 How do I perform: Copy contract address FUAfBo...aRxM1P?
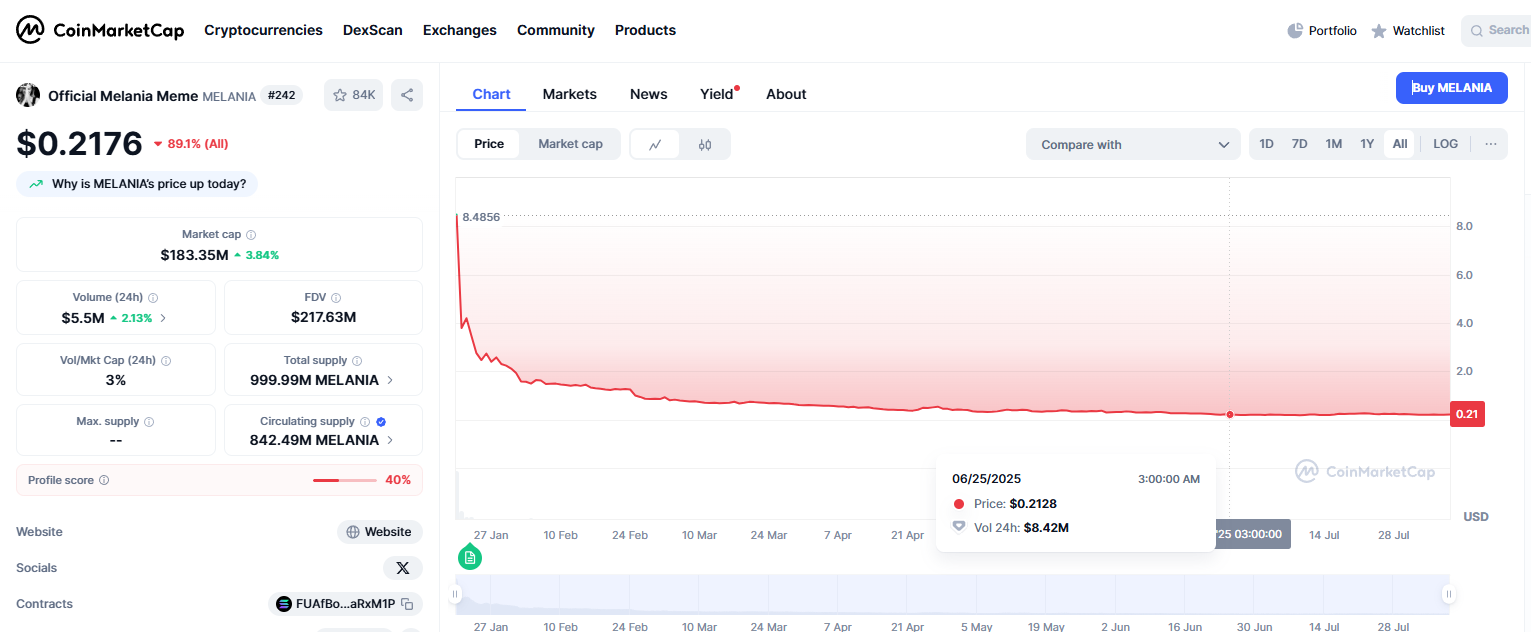point(407,604)
